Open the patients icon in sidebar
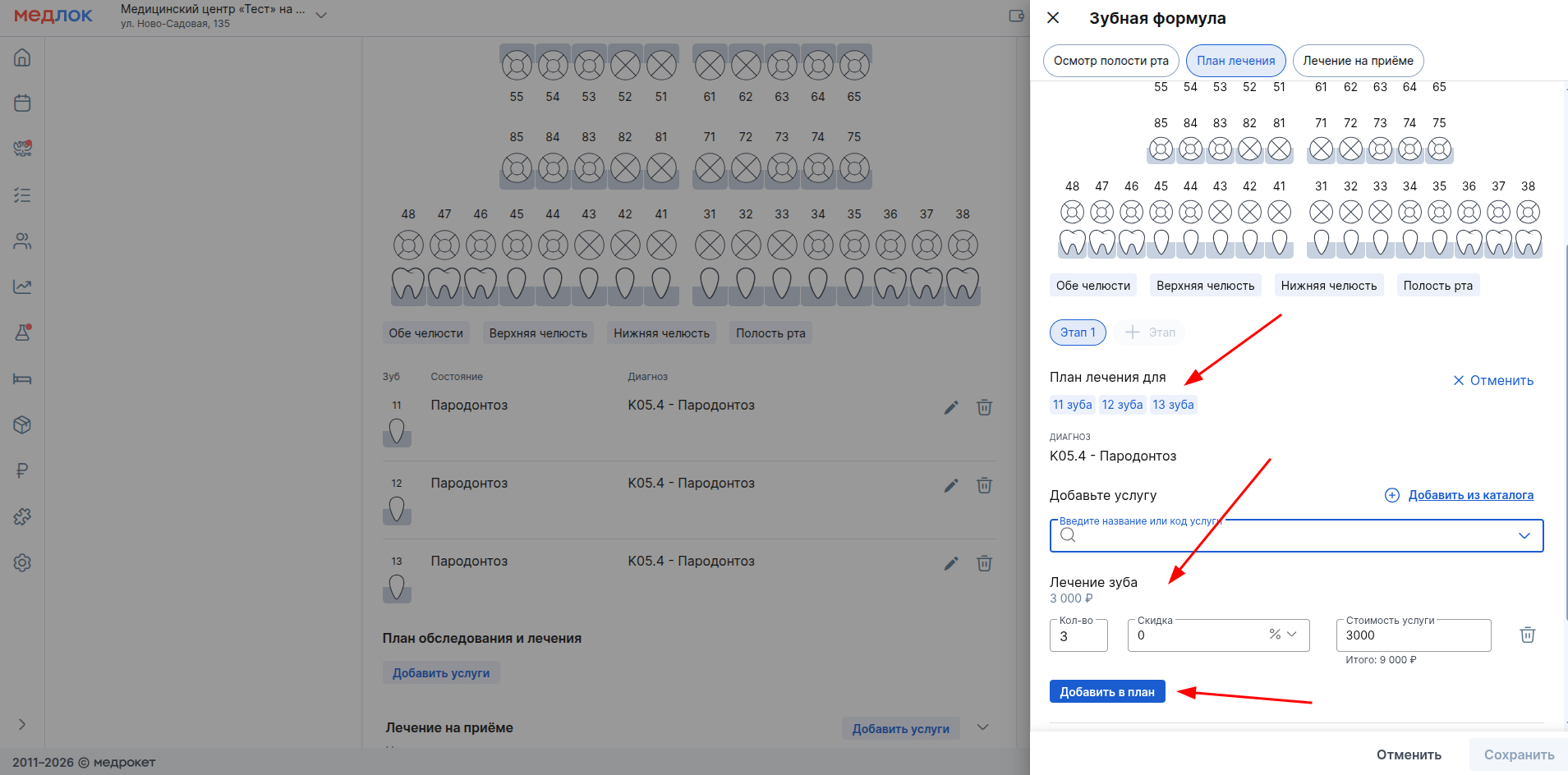 coord(22,241)
